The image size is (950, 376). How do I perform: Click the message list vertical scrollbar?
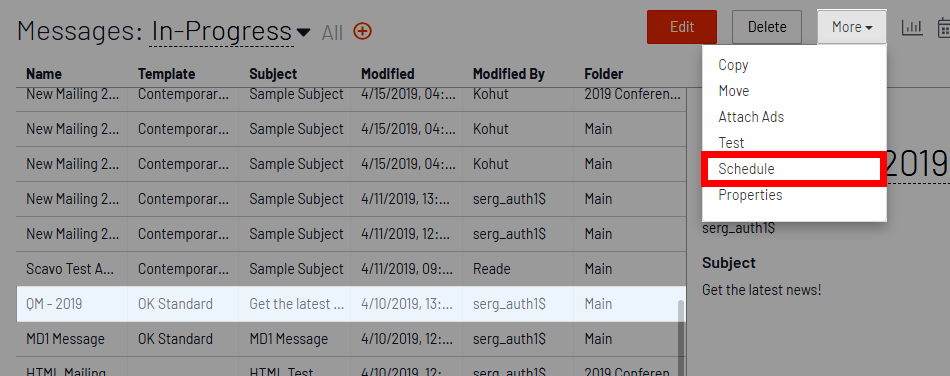coord(681,336)
